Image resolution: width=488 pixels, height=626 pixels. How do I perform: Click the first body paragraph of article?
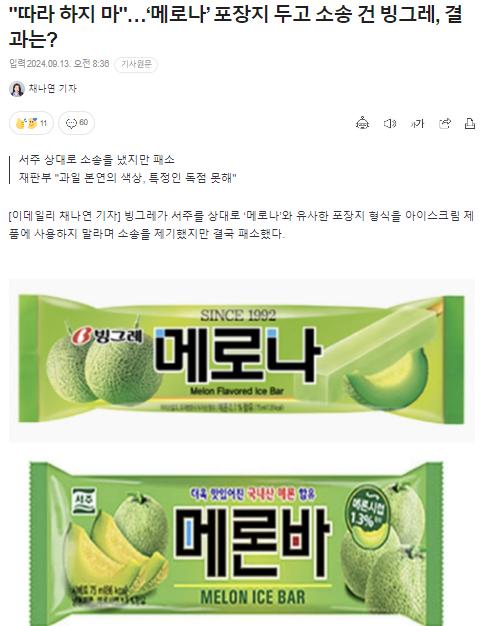(x=241, y=225)
